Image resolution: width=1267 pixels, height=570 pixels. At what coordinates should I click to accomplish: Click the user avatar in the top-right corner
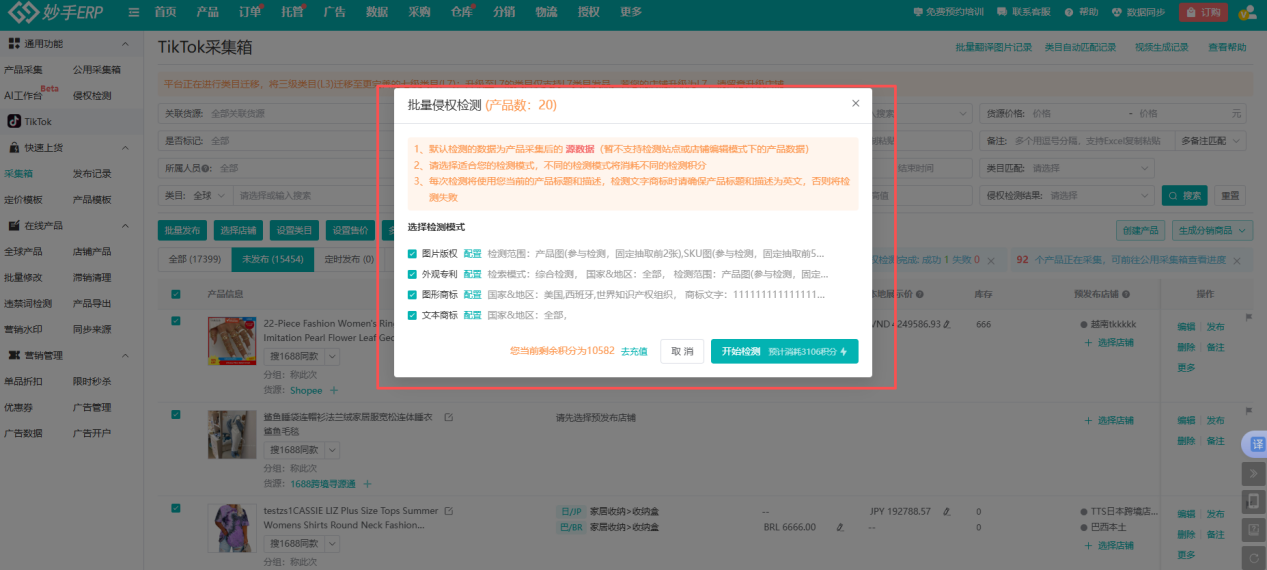click(1247, 12)
